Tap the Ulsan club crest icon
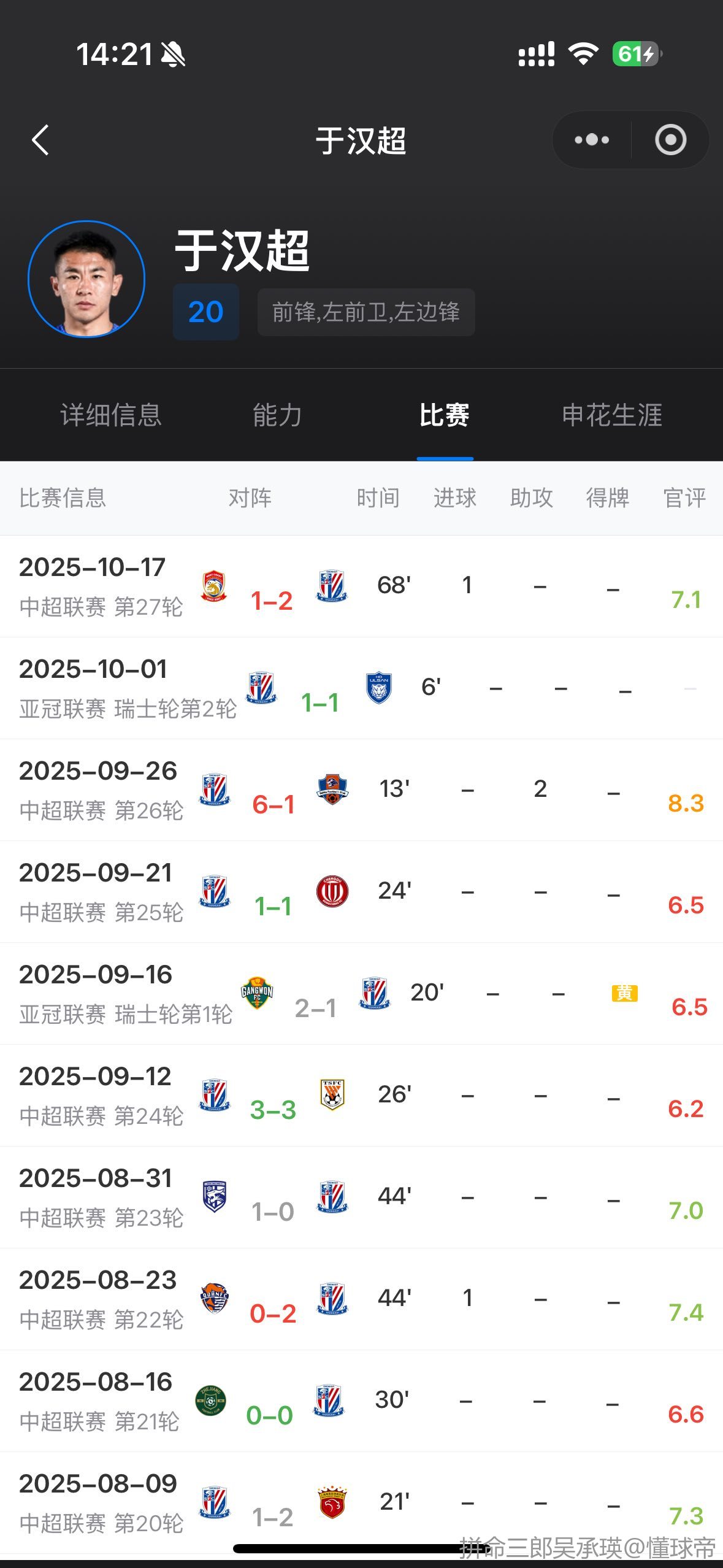This screenshot has width=723, height=1568. pos(379,688)
